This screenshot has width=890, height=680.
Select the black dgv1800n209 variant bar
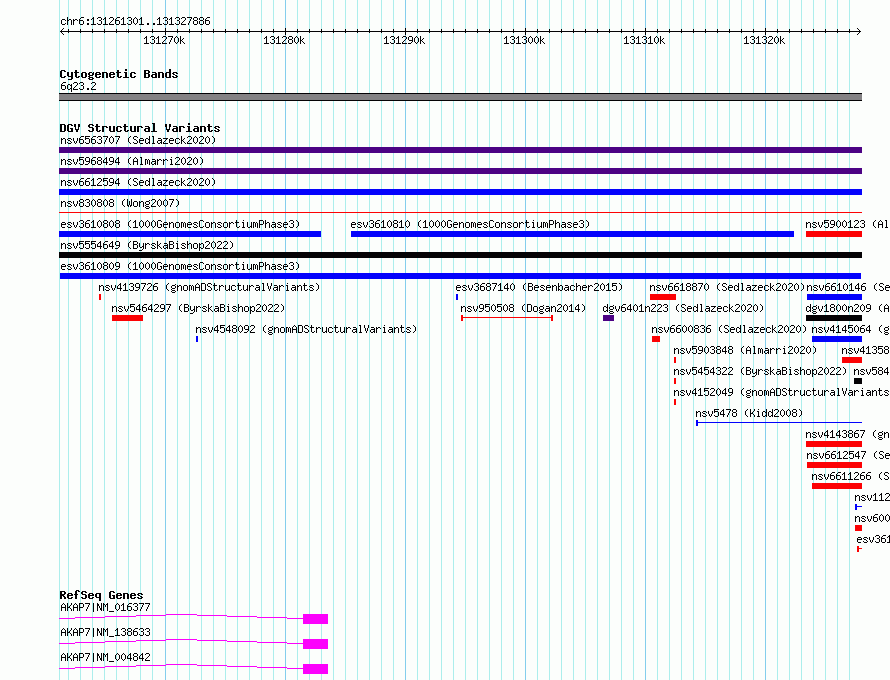834,318
